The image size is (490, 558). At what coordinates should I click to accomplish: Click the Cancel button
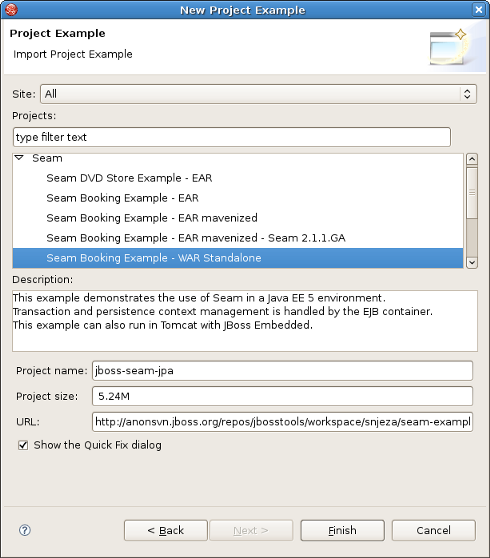[433, 530]
